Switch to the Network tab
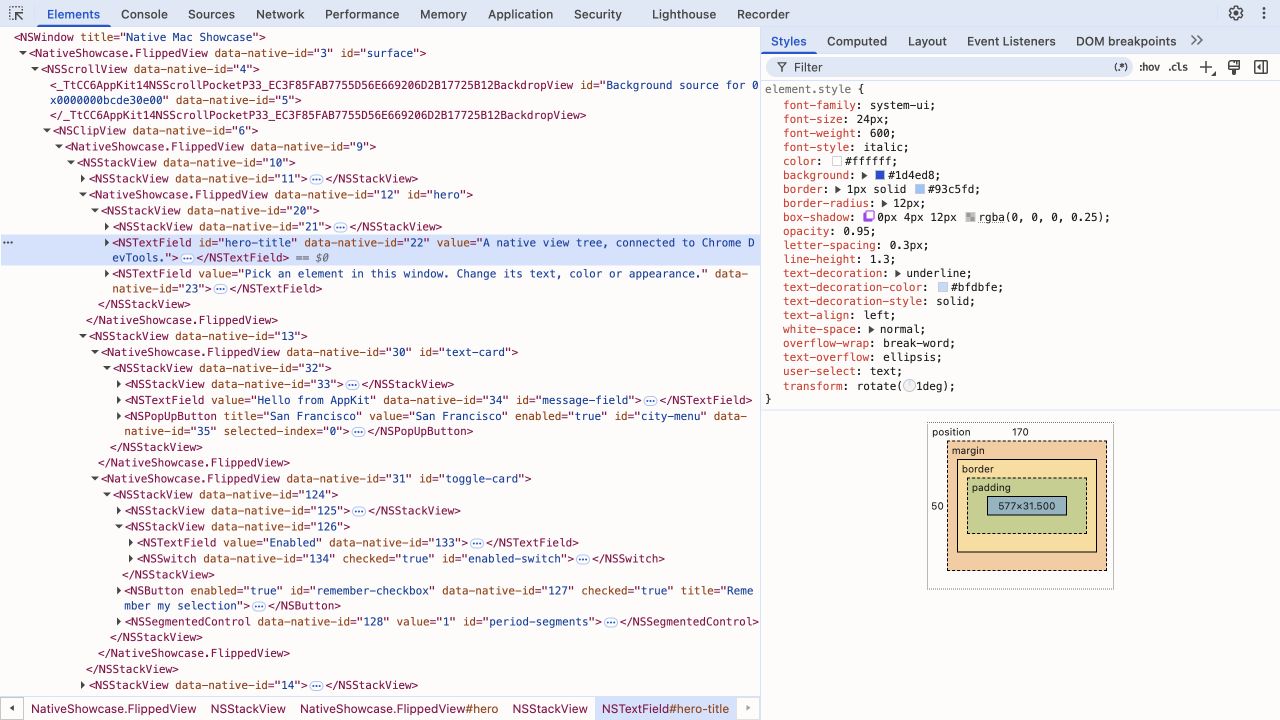1280x720 pixels. (x=280, y=14)
